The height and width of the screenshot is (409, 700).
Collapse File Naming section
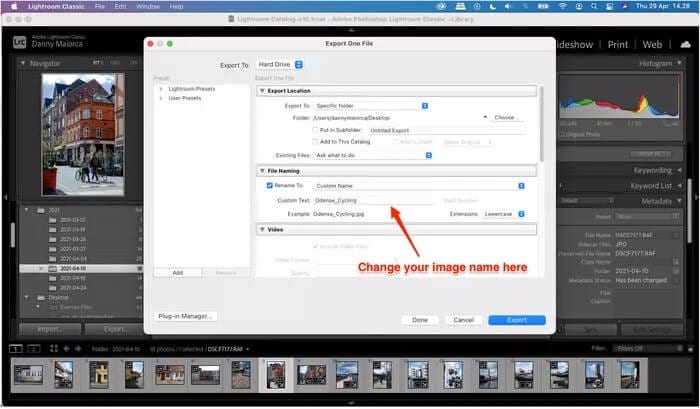point(262,171)
